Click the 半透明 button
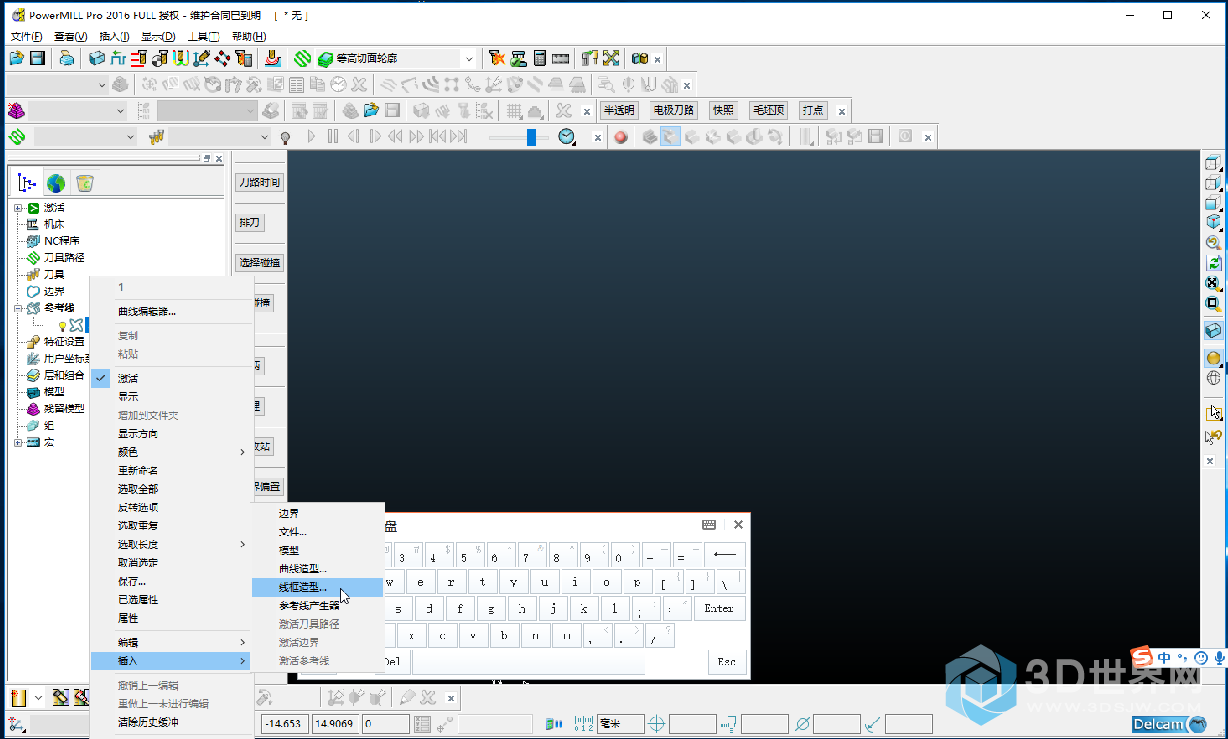The height and width of the screenshot is (739, 1228). (x=619, y=111)
